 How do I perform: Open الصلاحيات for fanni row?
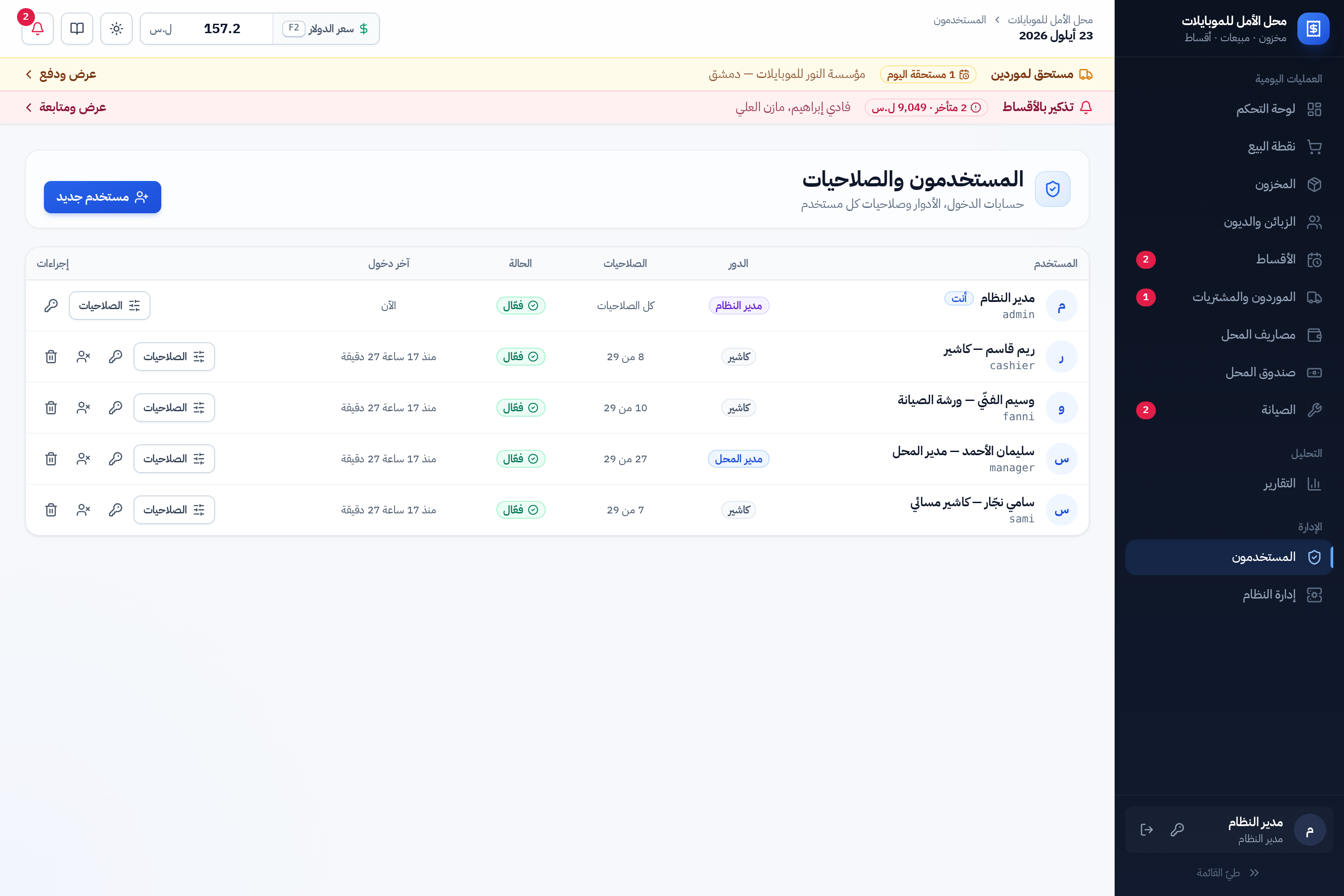pos(174,408)
